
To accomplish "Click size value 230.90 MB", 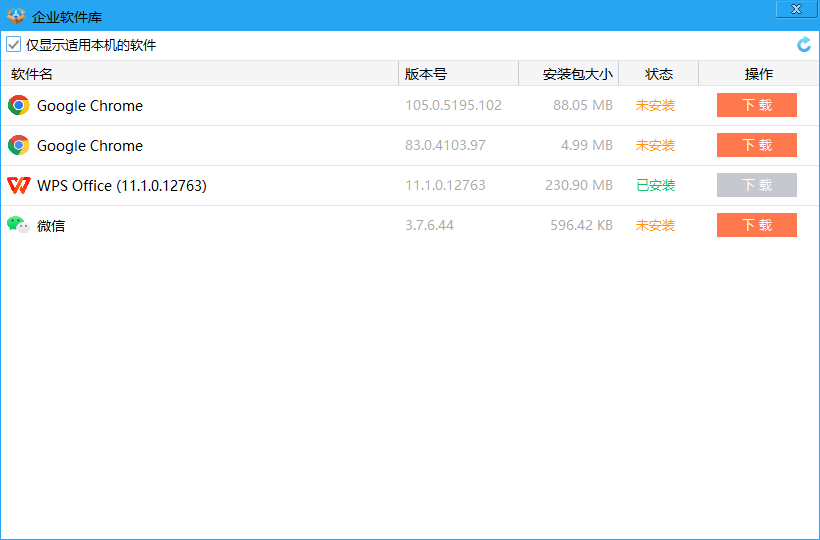I will point(579,185).
